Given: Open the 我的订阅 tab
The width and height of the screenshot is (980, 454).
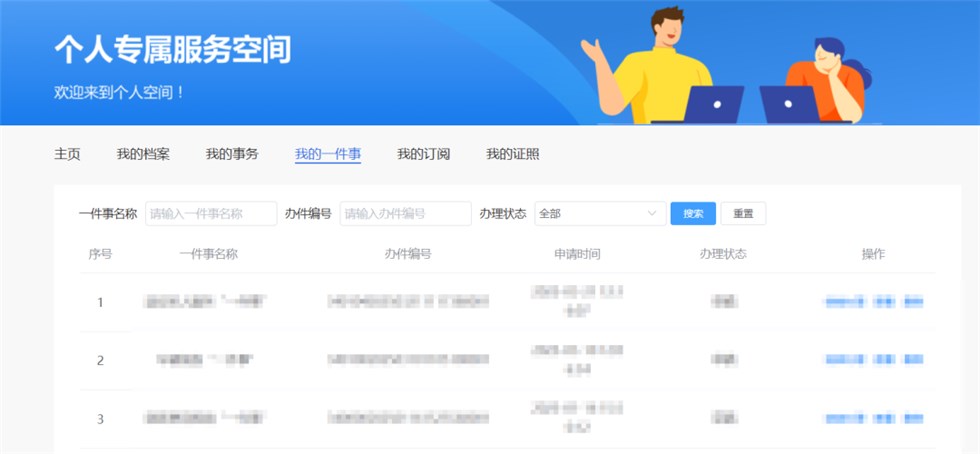Looking at the screenshot, I should 423,154.
